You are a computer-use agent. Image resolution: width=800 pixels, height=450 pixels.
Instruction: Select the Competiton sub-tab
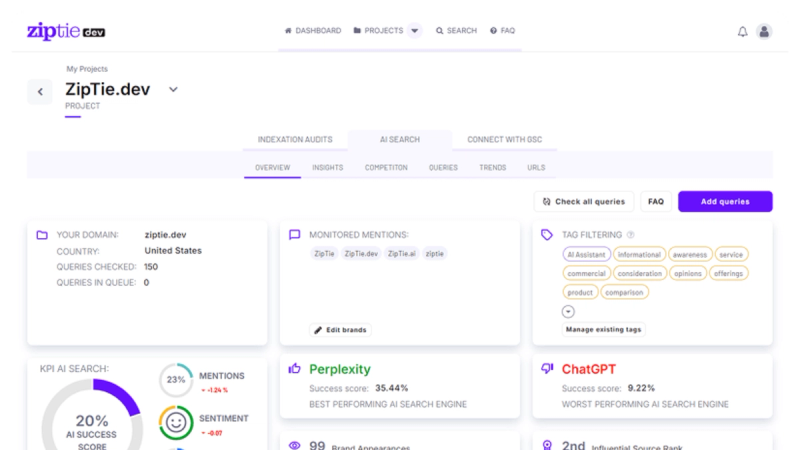(x=386, y=167)
